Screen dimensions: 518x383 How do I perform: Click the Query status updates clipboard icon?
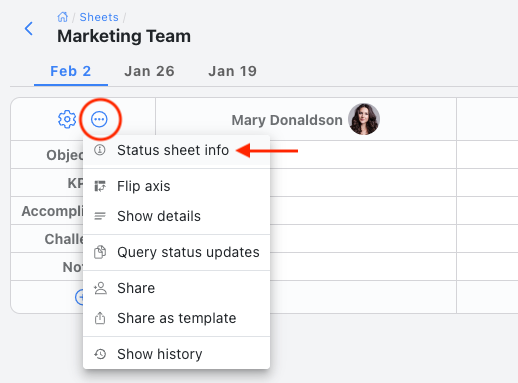100,252
